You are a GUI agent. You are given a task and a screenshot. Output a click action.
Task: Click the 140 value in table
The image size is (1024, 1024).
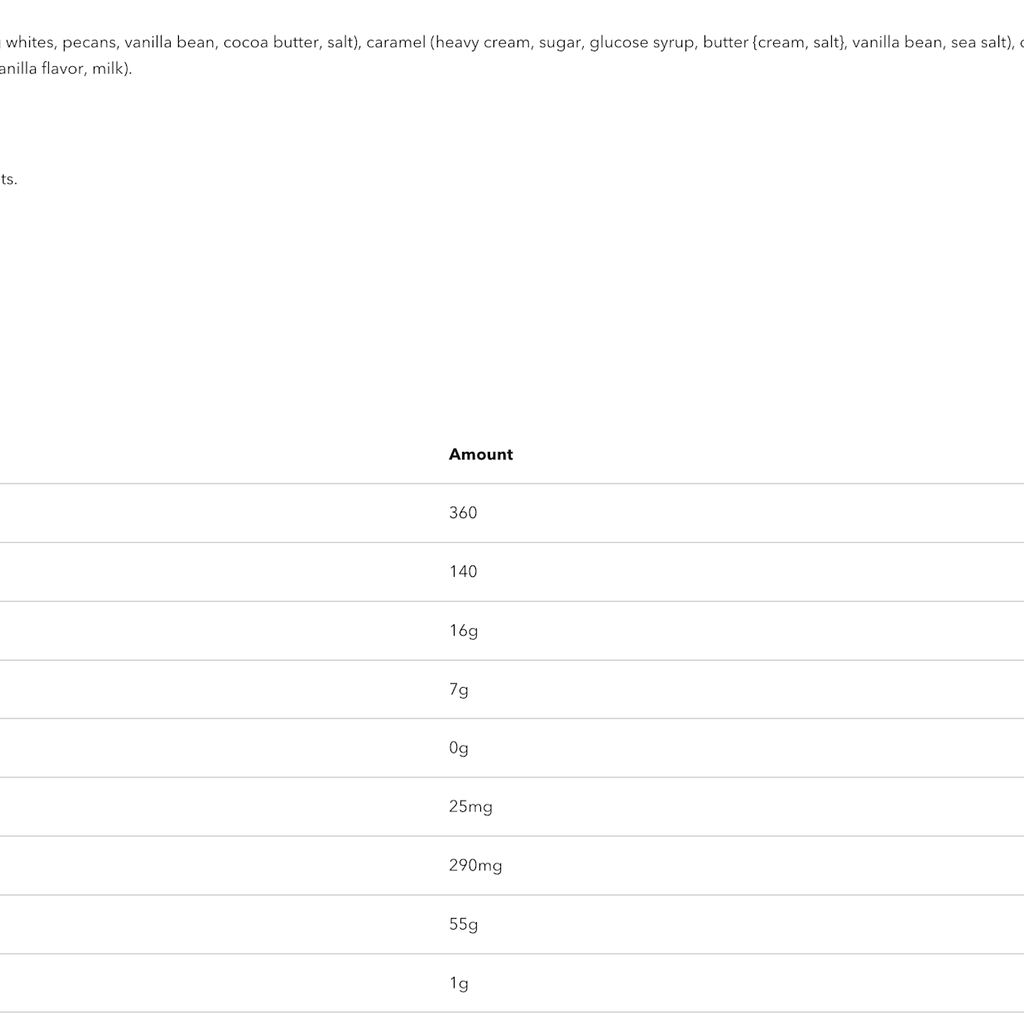coord(463,572)
